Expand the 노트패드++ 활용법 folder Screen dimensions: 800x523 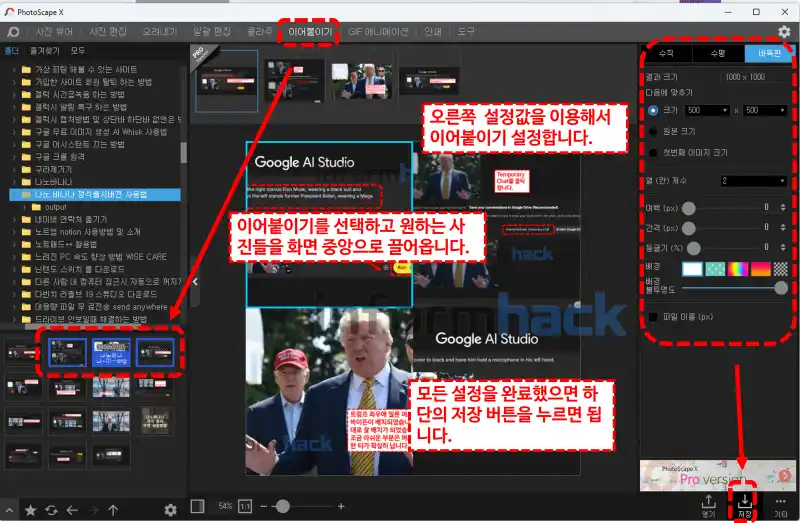coord(14,244)
